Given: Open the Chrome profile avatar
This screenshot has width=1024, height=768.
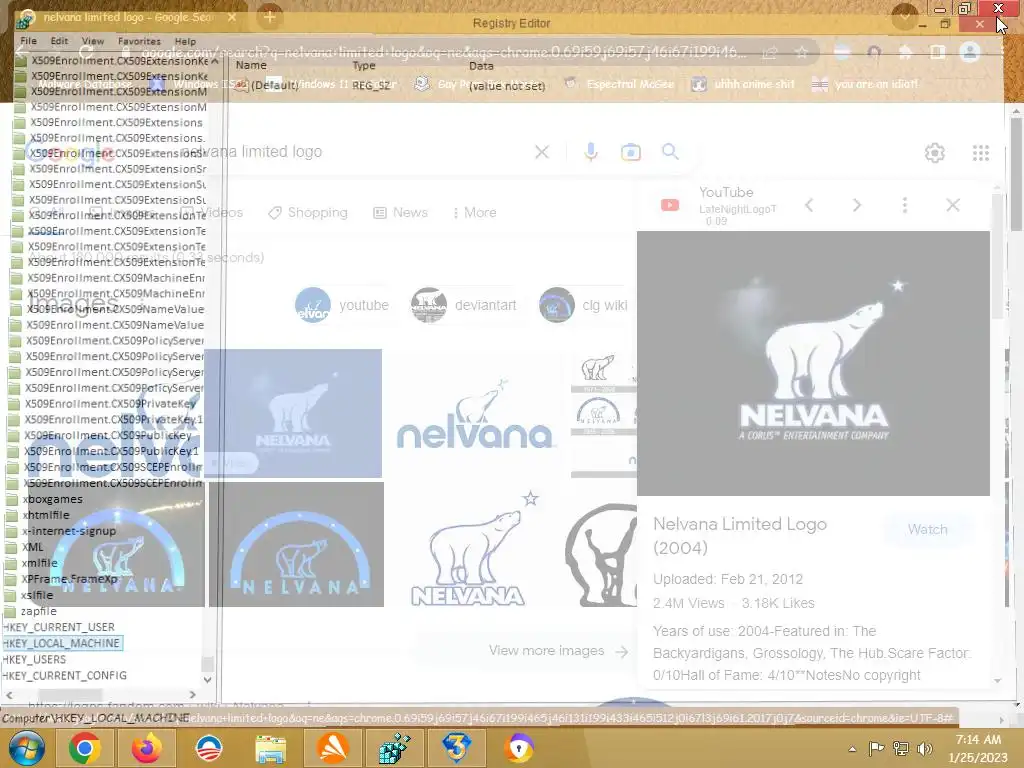Looking at the screenshot, I should (970, 52).
